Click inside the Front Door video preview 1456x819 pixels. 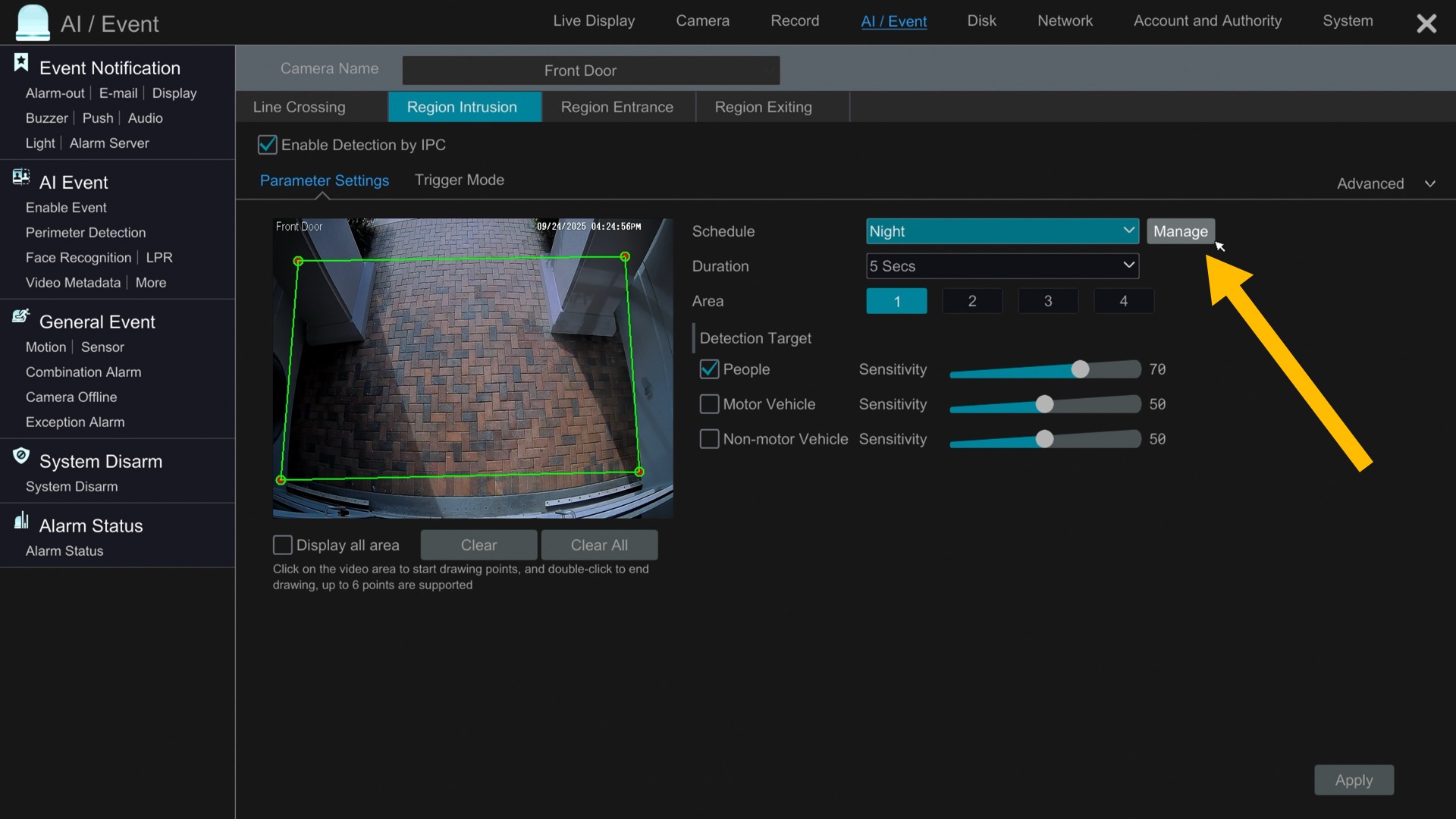click(x=472, y=369)
